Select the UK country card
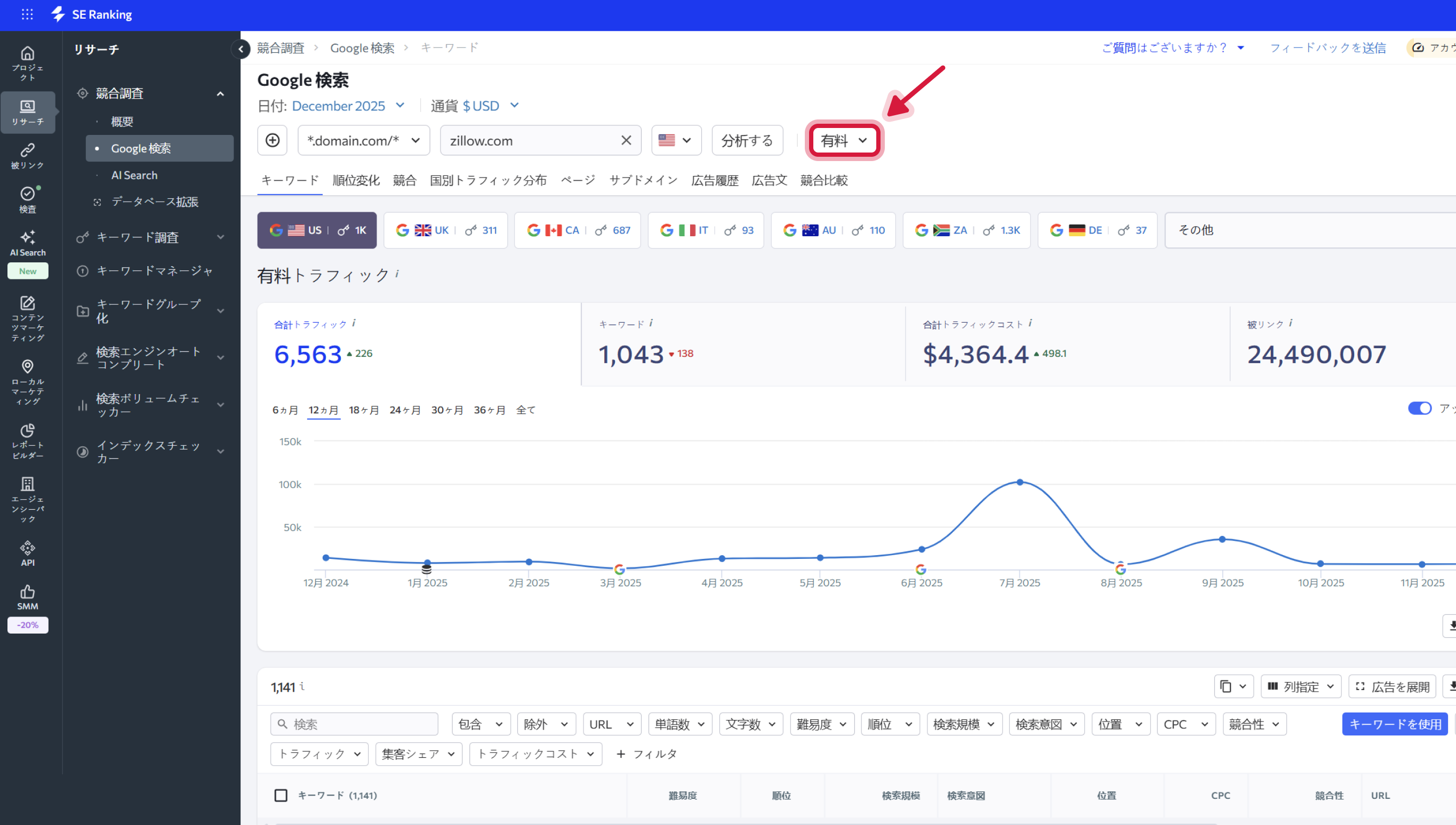The height and width of the screenshot is (825, 1456). (x=445, y=230)
